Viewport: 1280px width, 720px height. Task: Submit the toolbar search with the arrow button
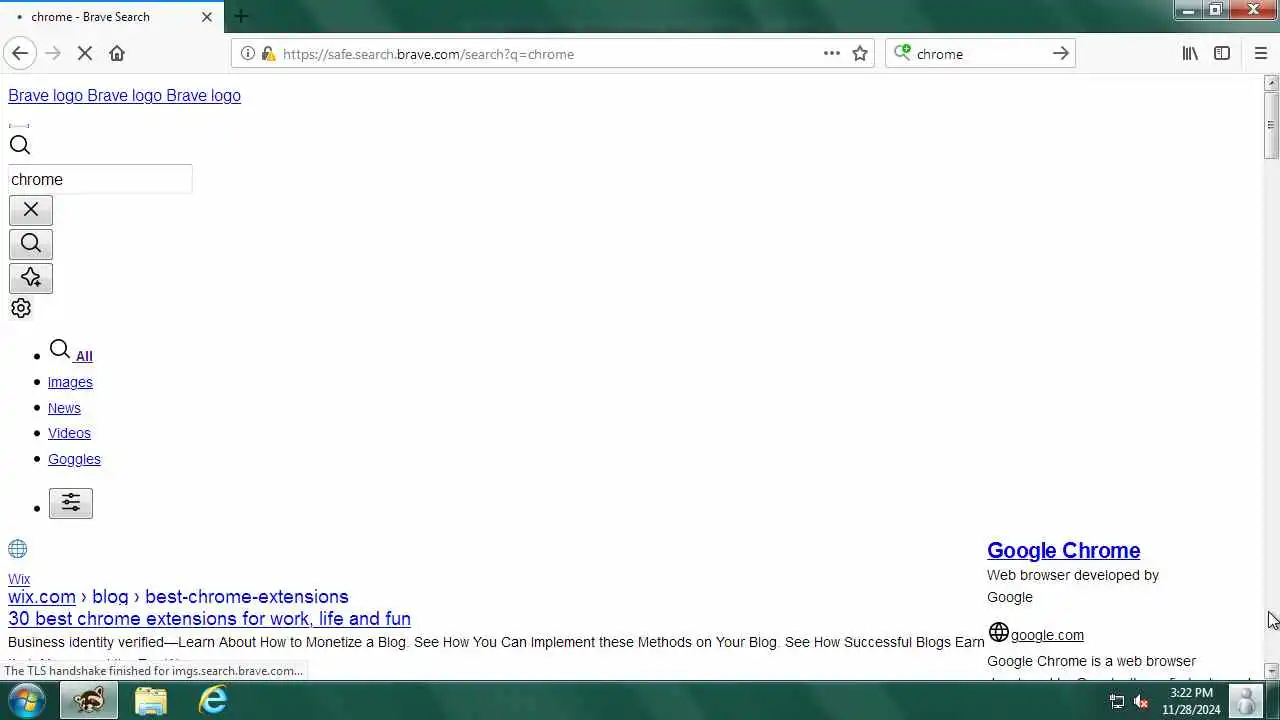tap(1061, 53)
